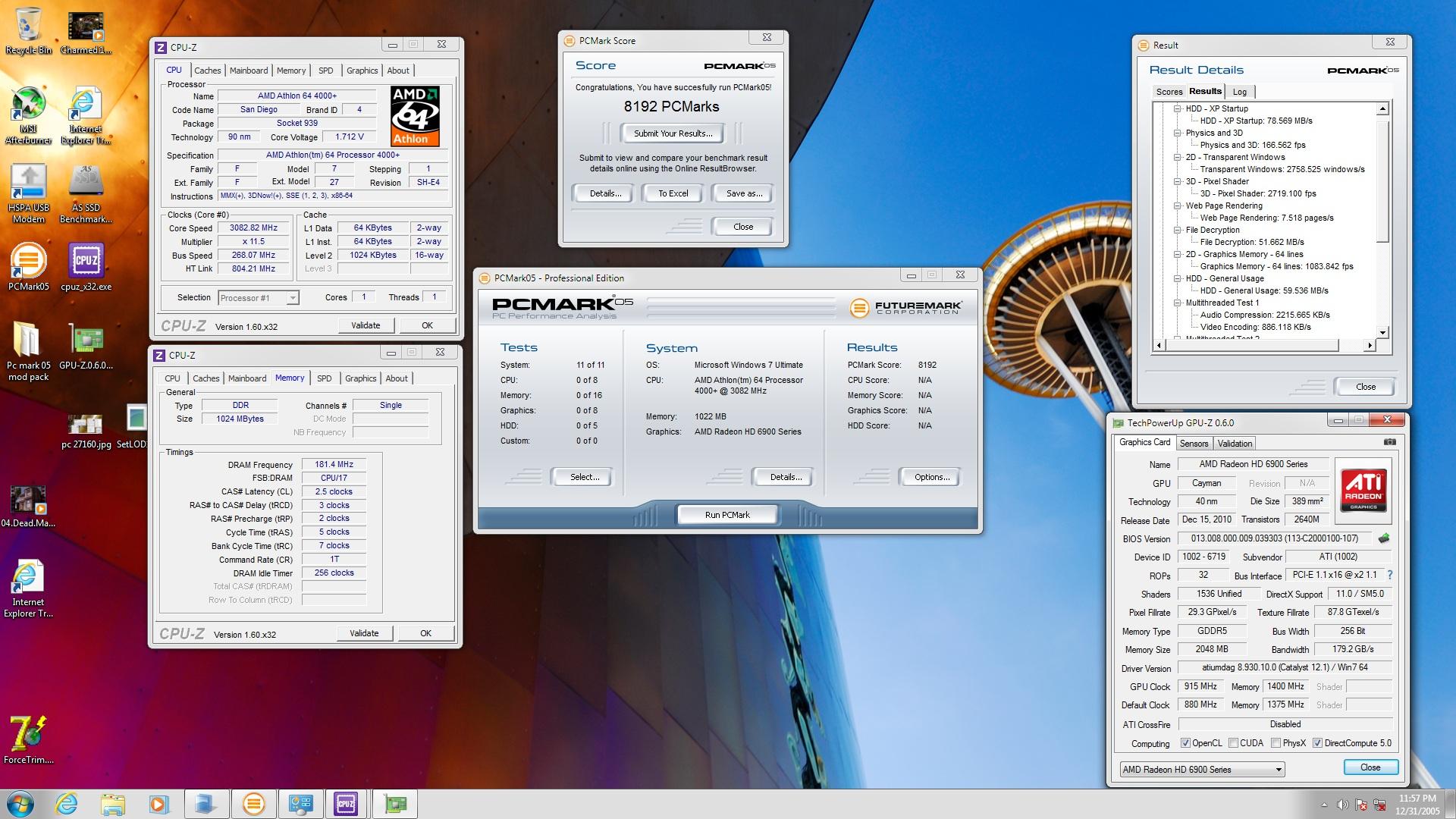Launch the AS SSD Benchmark desktop icon
Image resolution: width=1456 pixels, height=819 pixels.
[x=86, y=194]
